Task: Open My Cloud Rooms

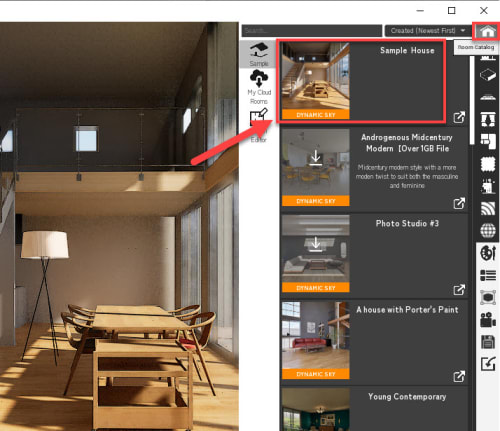Action: [259, 87]
